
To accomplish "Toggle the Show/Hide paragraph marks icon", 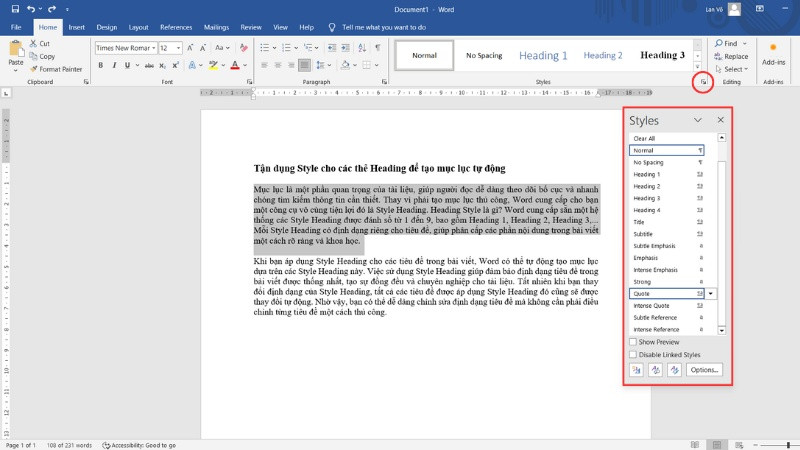I will coord(375,47).
